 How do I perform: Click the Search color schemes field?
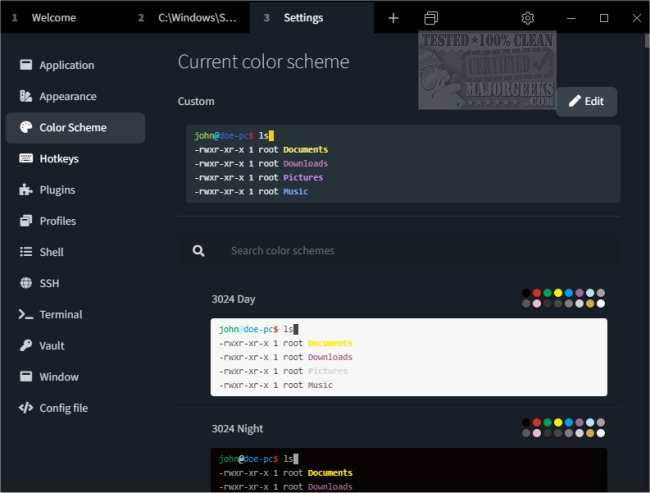pyautogui.click(x=400, y=250)
